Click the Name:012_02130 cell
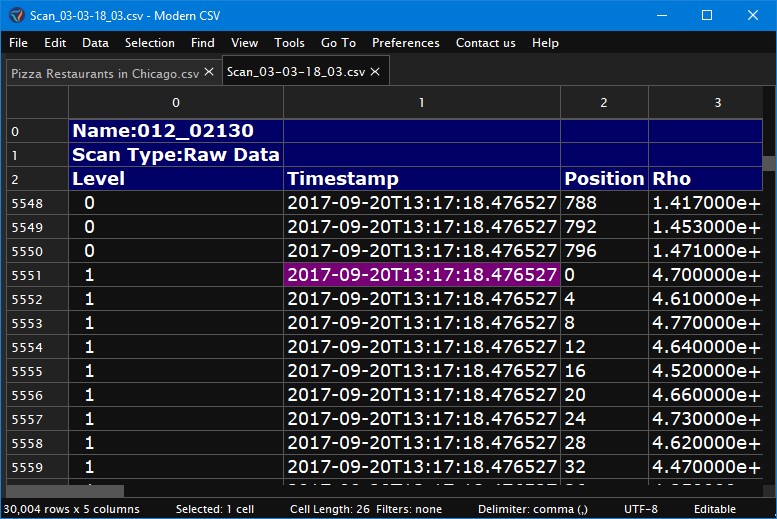 pyautogui.click(x=176, y=131)
